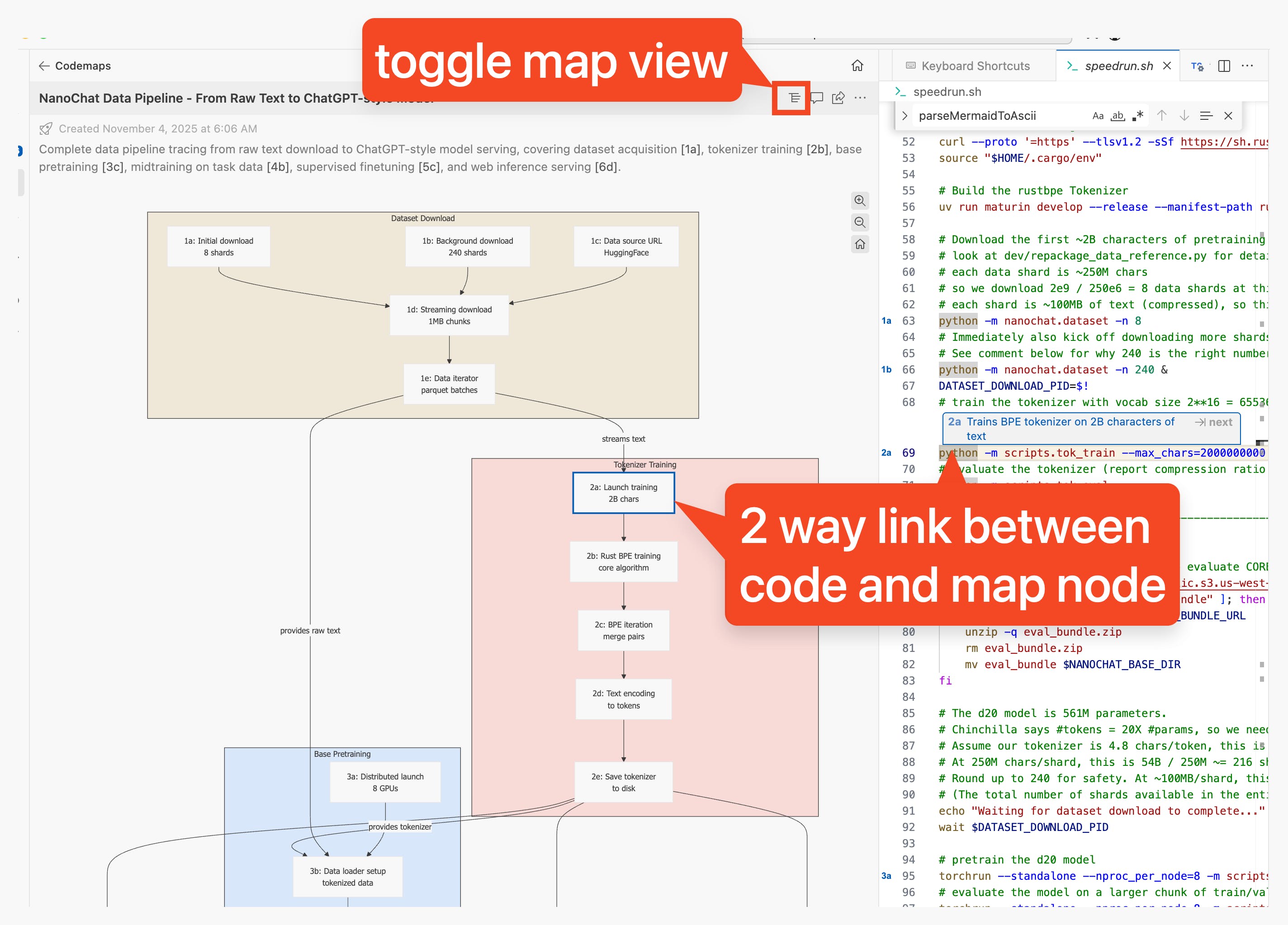Click the comment bubble icon in codemap header
The image size is (1288, 925).
click(817, 98)
